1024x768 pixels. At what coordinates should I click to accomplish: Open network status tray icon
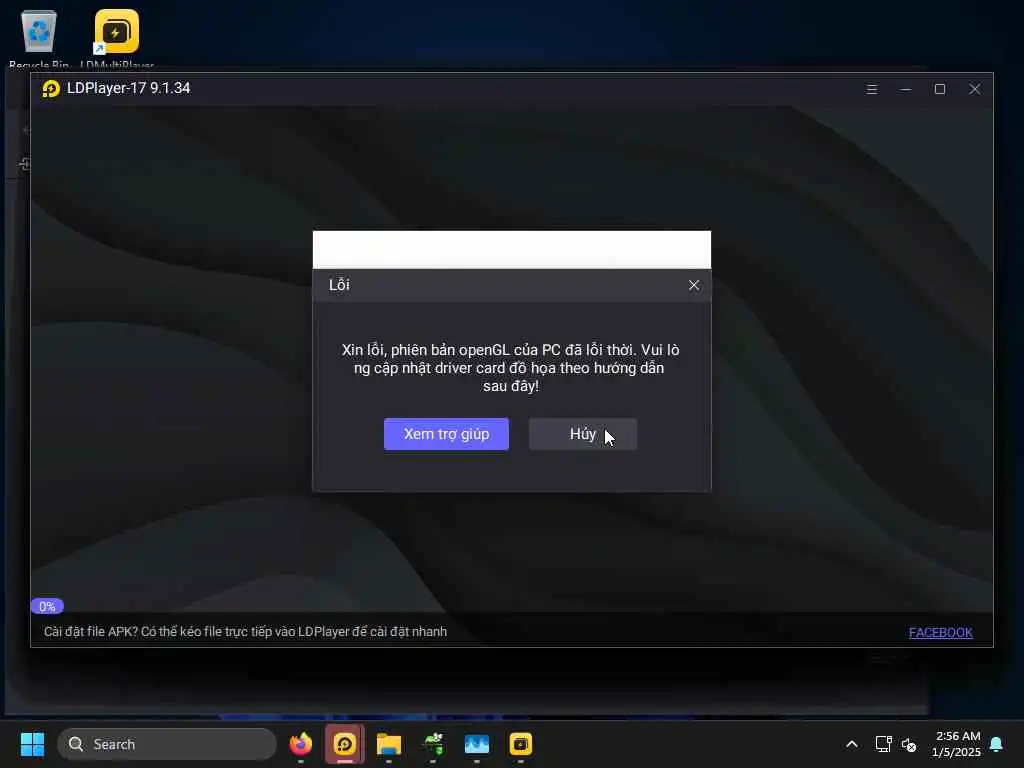pos(884,744)
